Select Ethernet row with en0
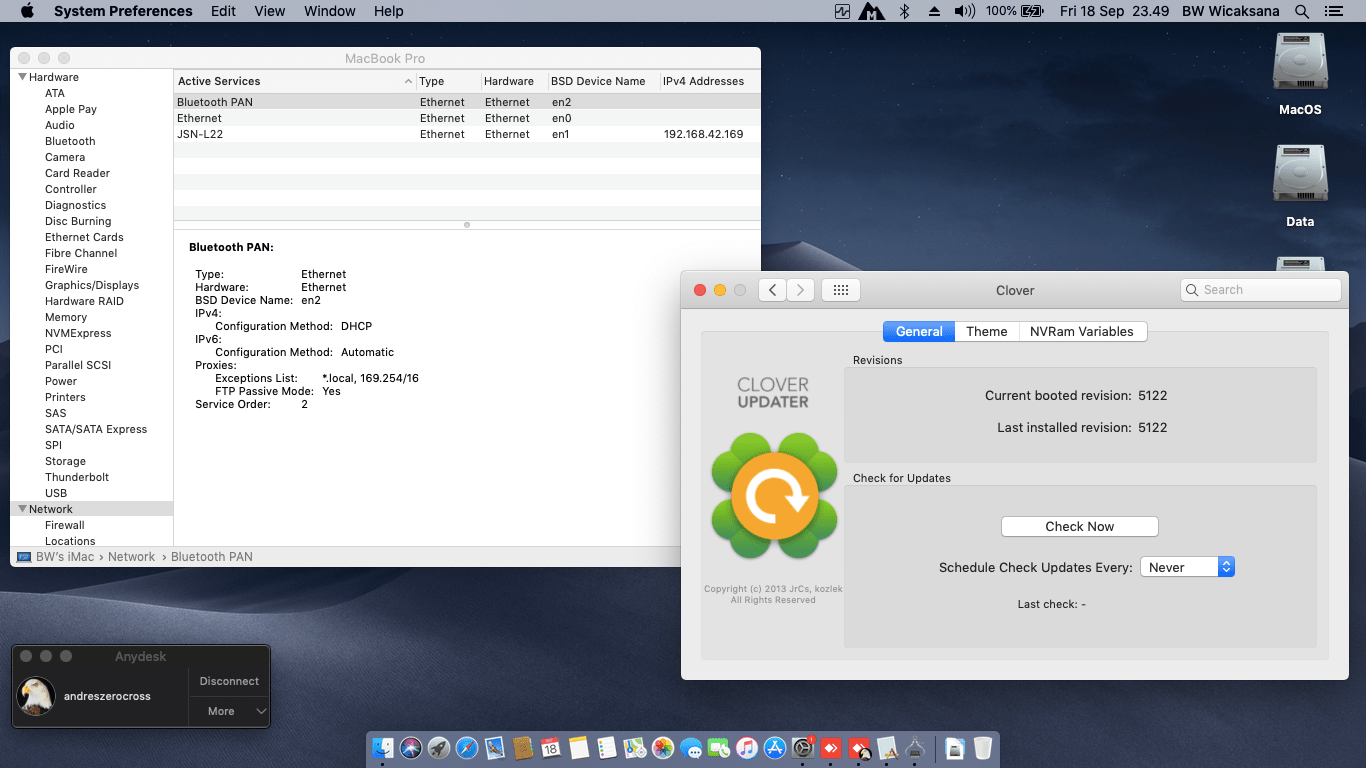 pyautogui.click(x=467, y=118)
